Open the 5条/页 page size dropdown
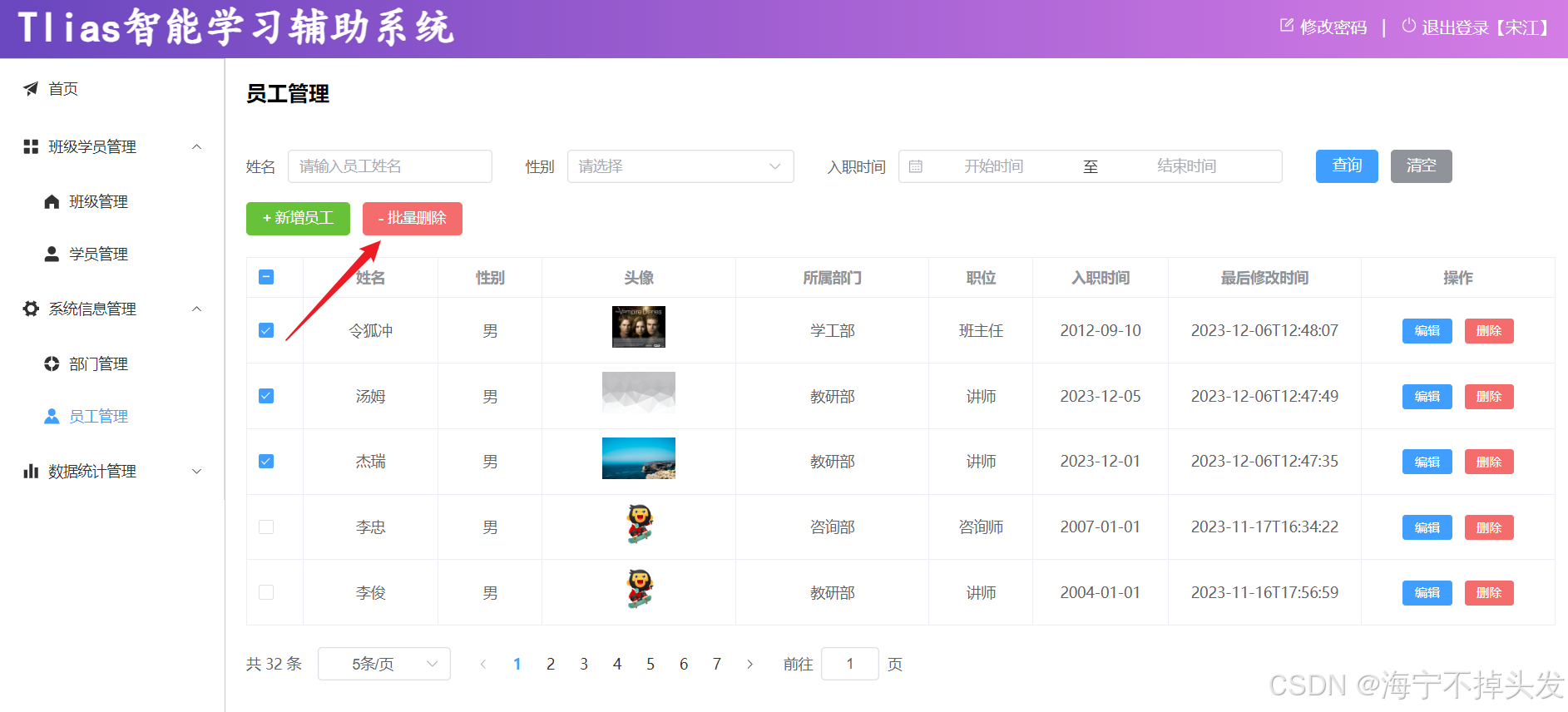Screen dimensions: 1568x712 coord(384,664)
